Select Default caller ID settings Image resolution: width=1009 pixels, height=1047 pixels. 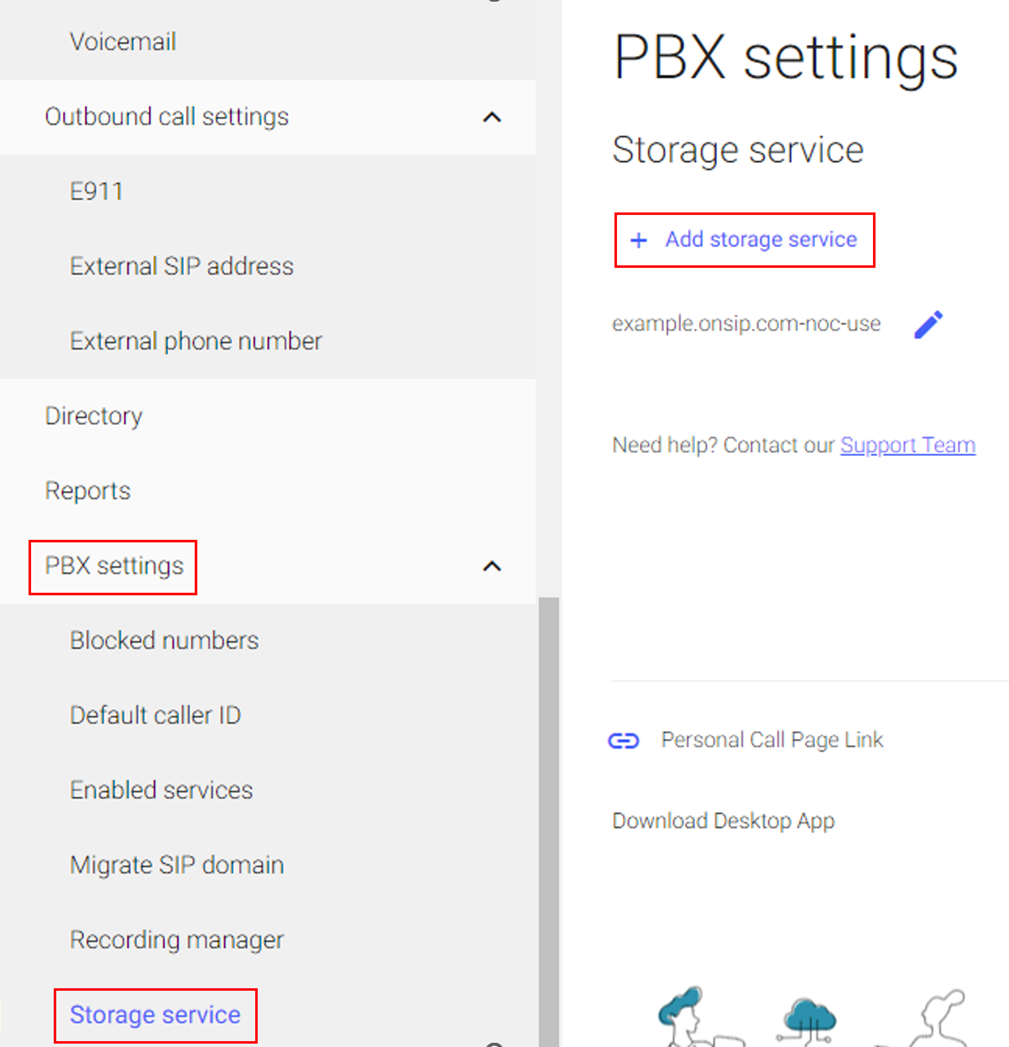click(155, 715)
